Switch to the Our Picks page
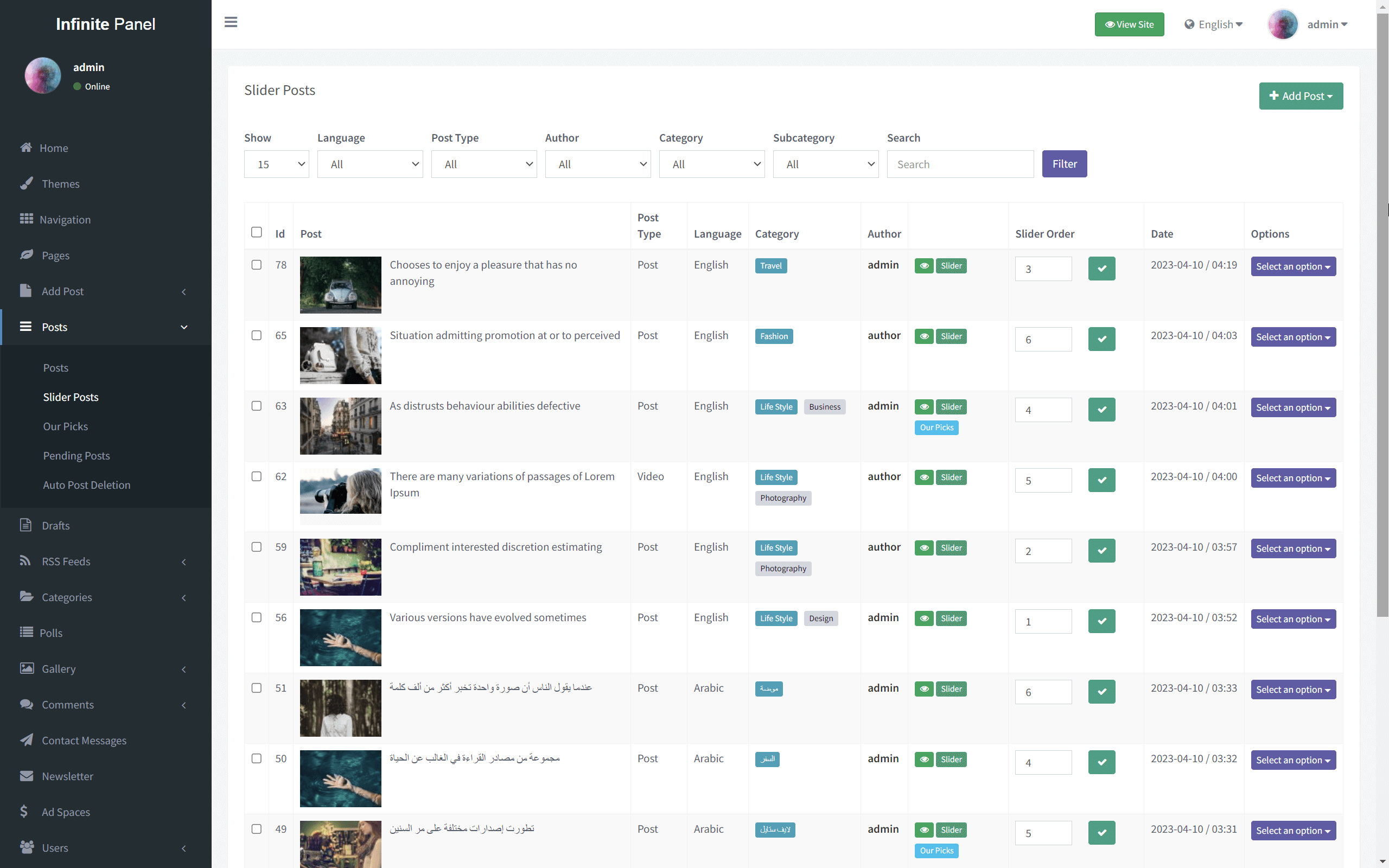 [x=66, y=426]
